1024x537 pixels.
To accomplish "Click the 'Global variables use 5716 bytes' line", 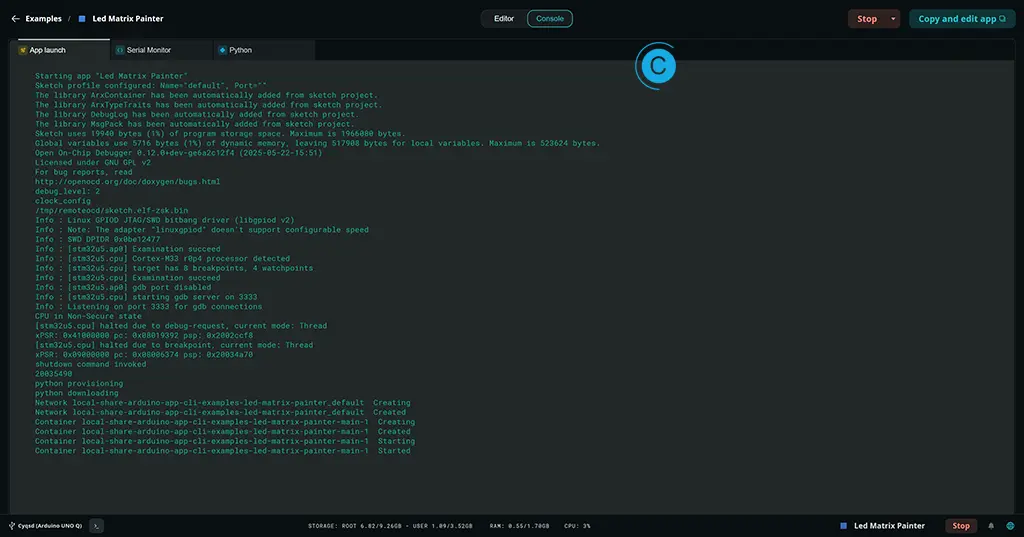I will point(317,143).
